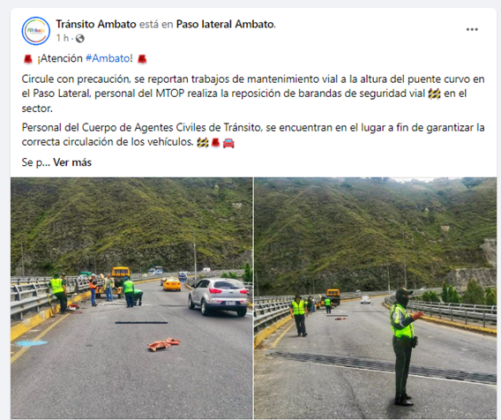501x420 pixels.
Task: Open left photo of road workers
Action: (x=132, y=298)
